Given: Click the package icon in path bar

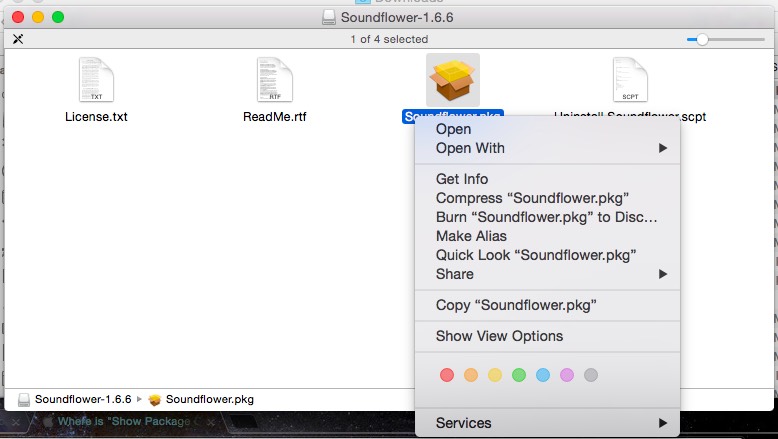Looking at the screenshot, I should click(x=155, y=400).
